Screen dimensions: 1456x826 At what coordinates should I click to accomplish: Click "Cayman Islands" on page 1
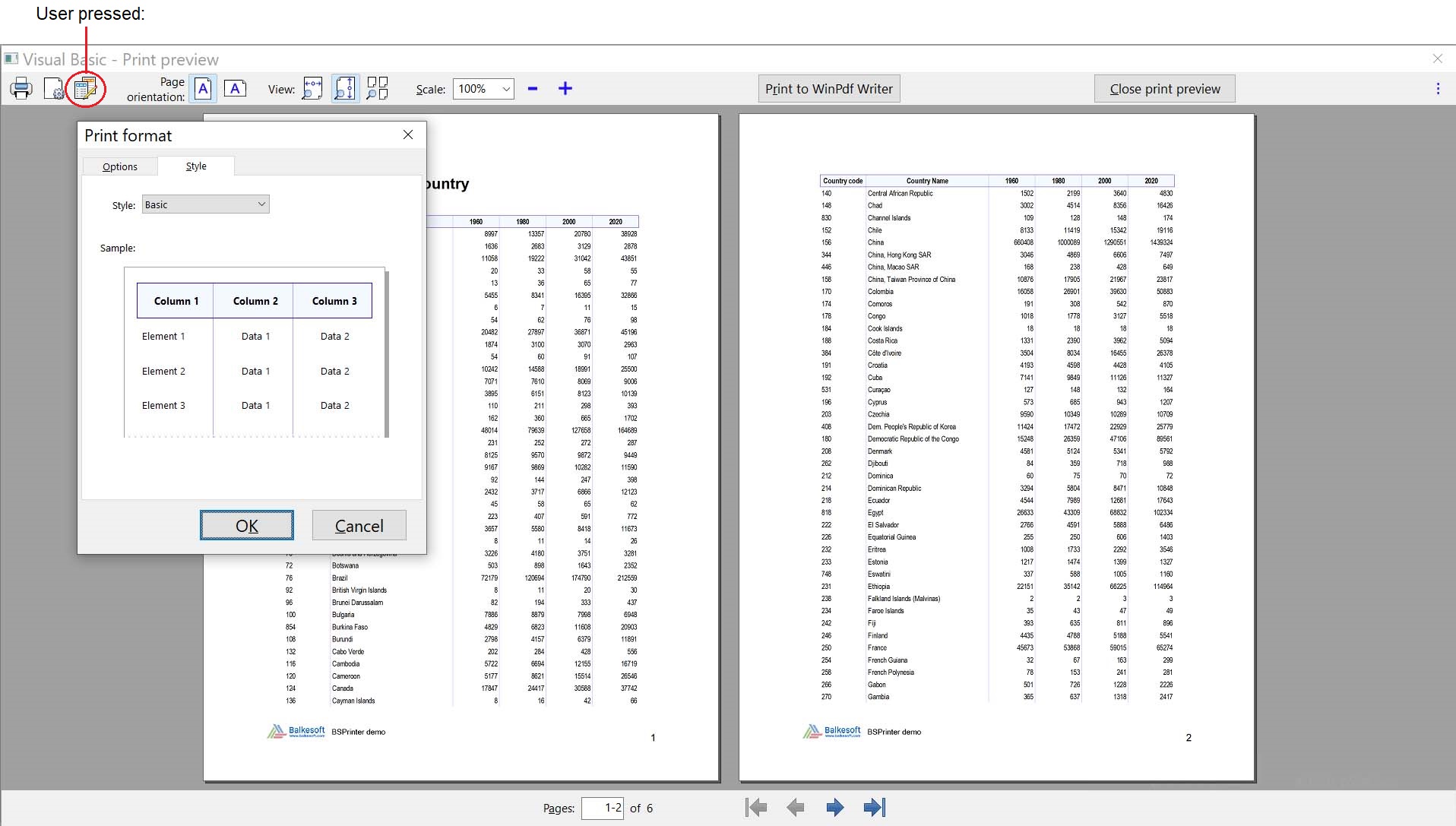[353, 701]
